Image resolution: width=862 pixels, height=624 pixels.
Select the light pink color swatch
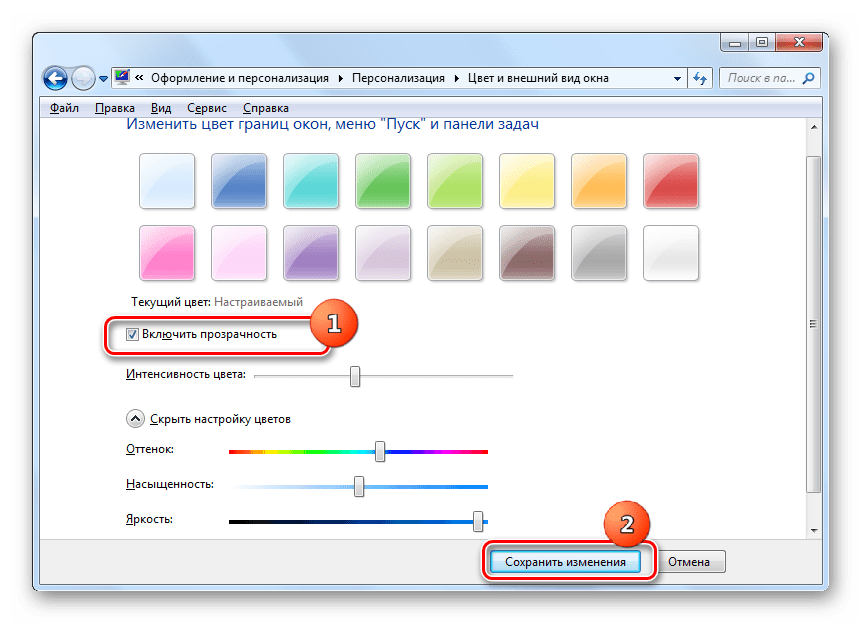click(x=239, y=253)
